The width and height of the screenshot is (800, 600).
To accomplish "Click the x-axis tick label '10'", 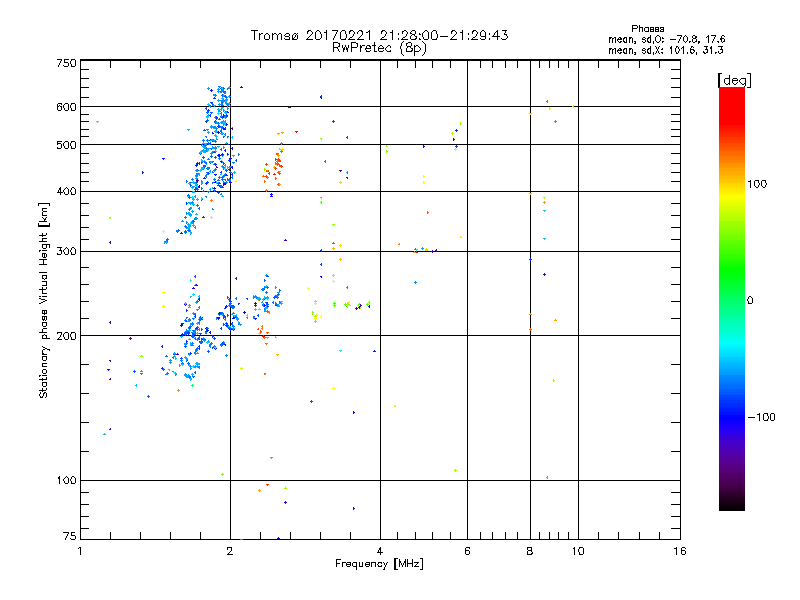I will 578,551.
